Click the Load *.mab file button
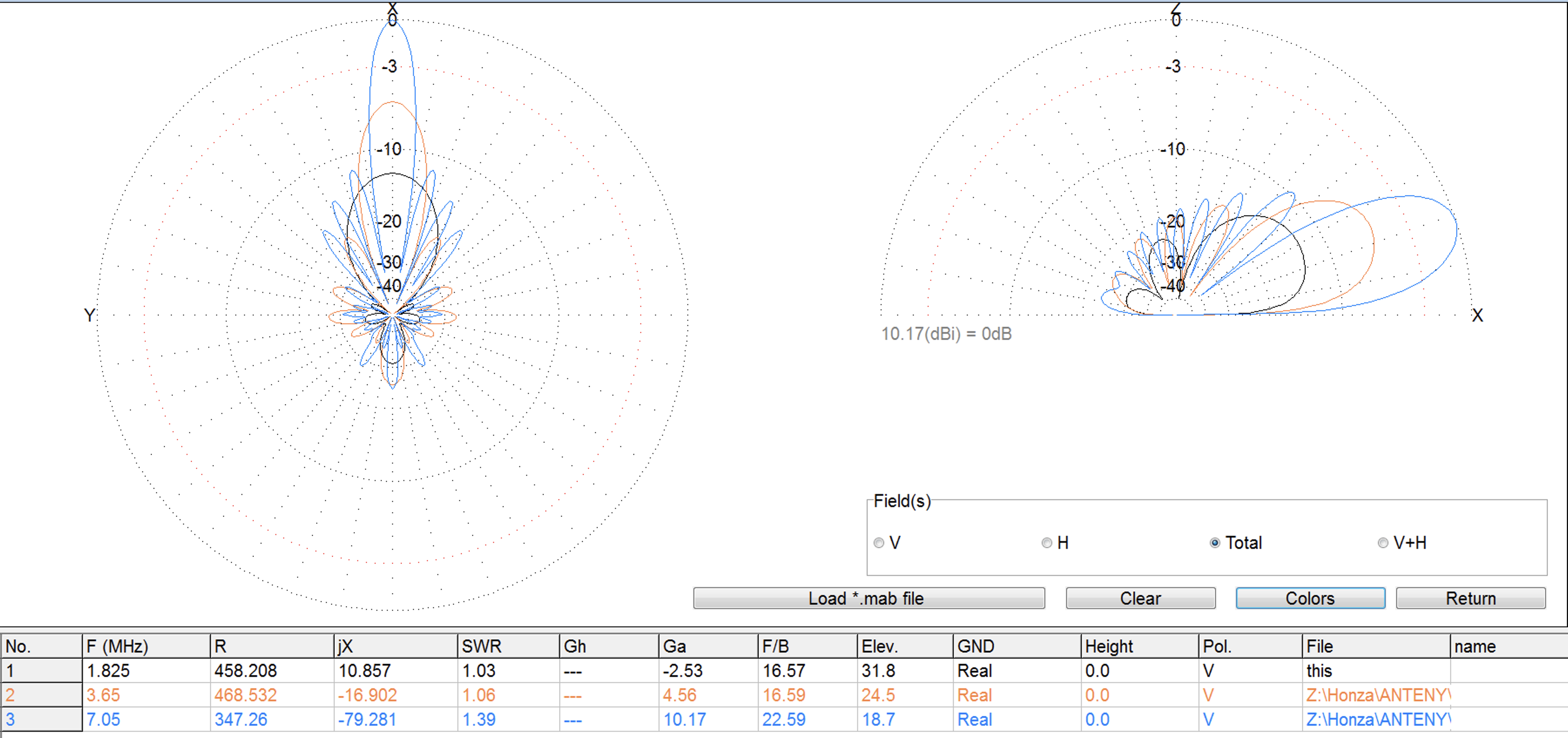 [868, 598]
